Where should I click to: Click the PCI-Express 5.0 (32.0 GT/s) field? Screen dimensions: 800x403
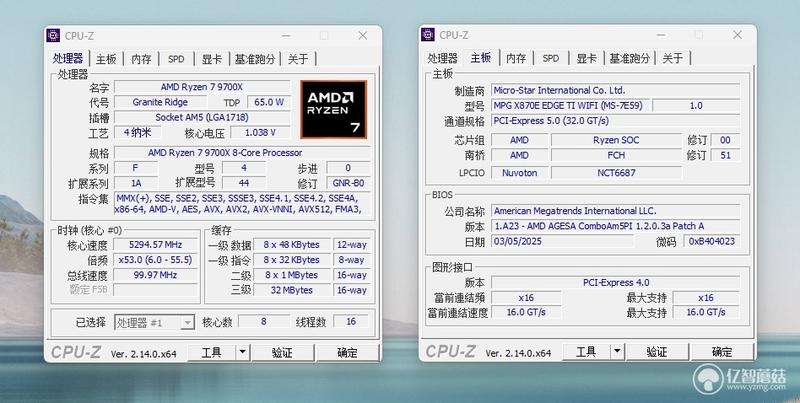click(616, 121)
